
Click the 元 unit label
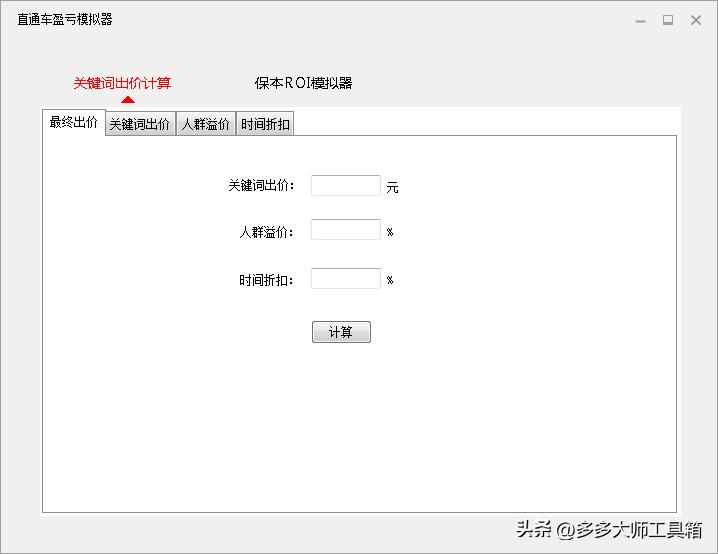point(392,187)
